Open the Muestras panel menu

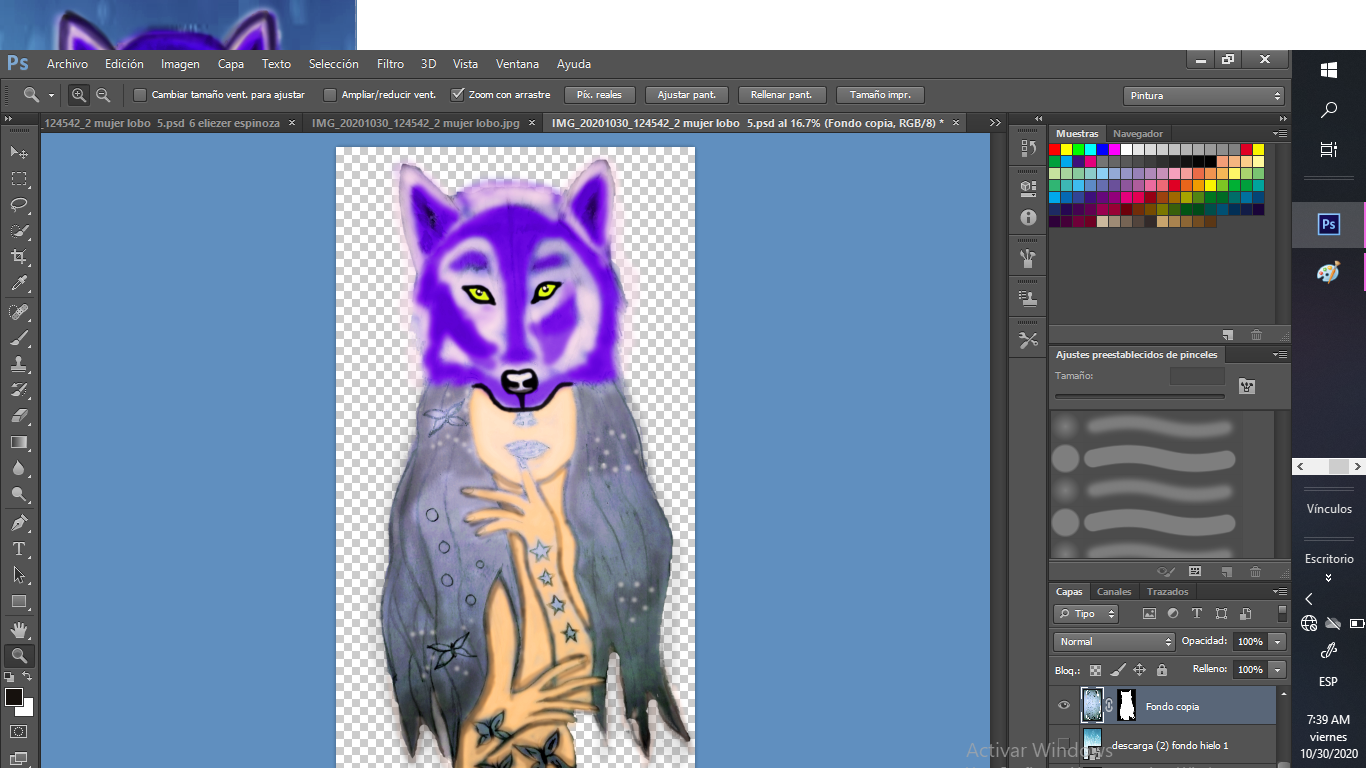point(1280,133)
